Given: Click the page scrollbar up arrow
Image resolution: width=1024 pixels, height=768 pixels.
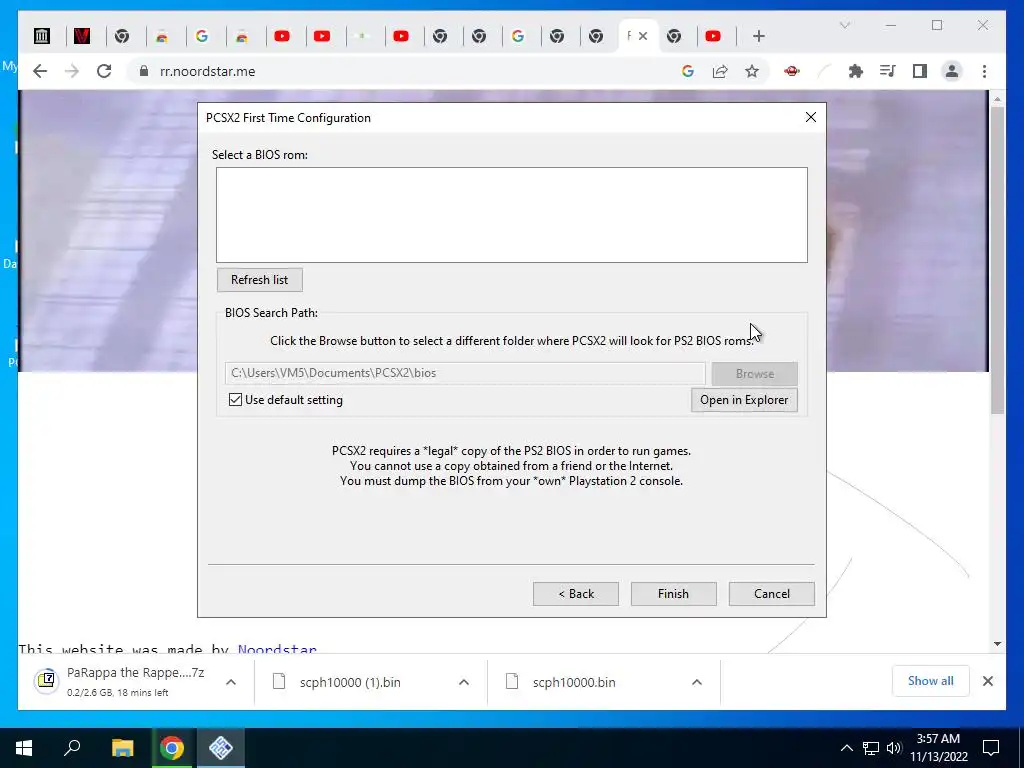Looking at the screenshot, I should pos(997,99).
